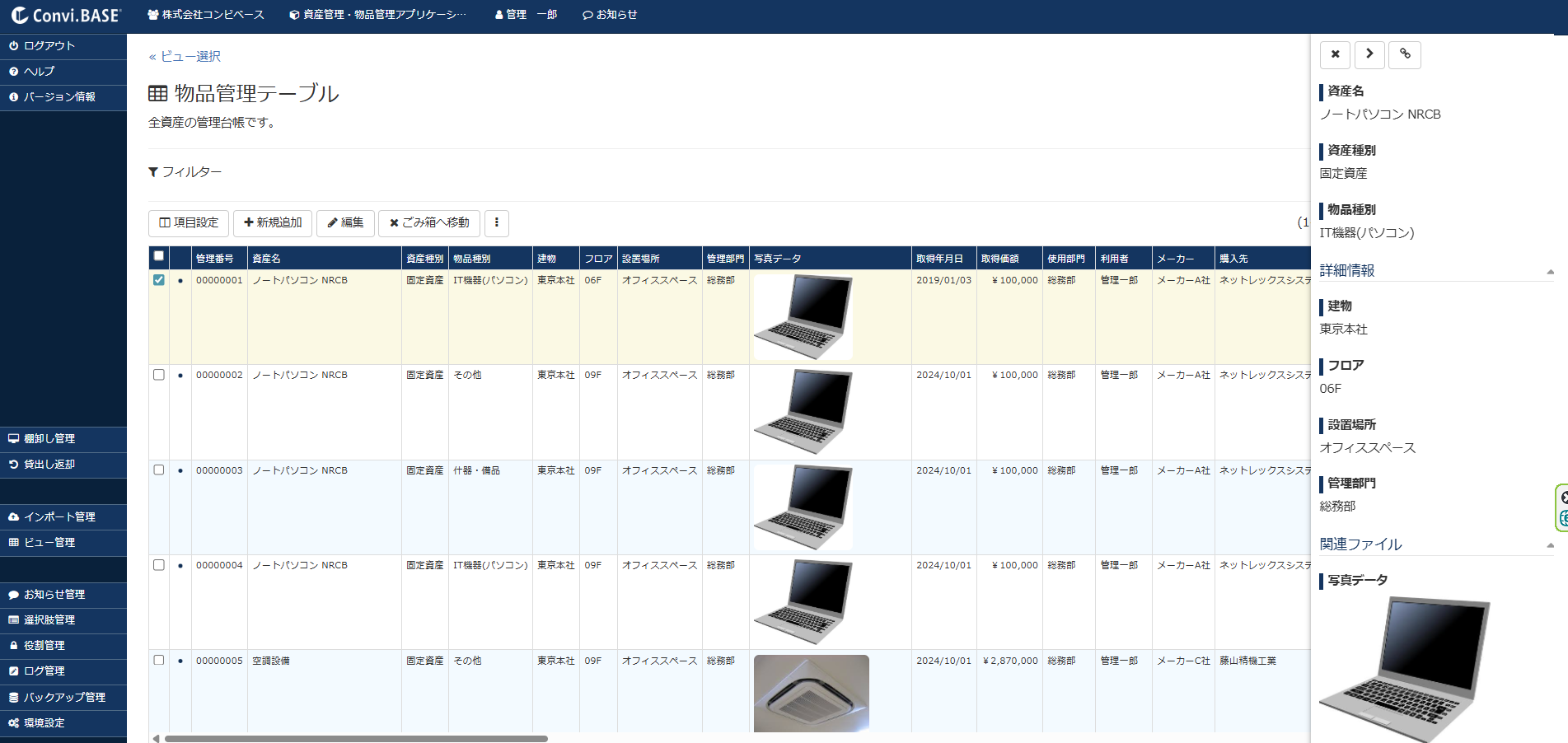Click the 編集 pencil button
This screenshot has width=1568, height=743.
pos(345,223)
